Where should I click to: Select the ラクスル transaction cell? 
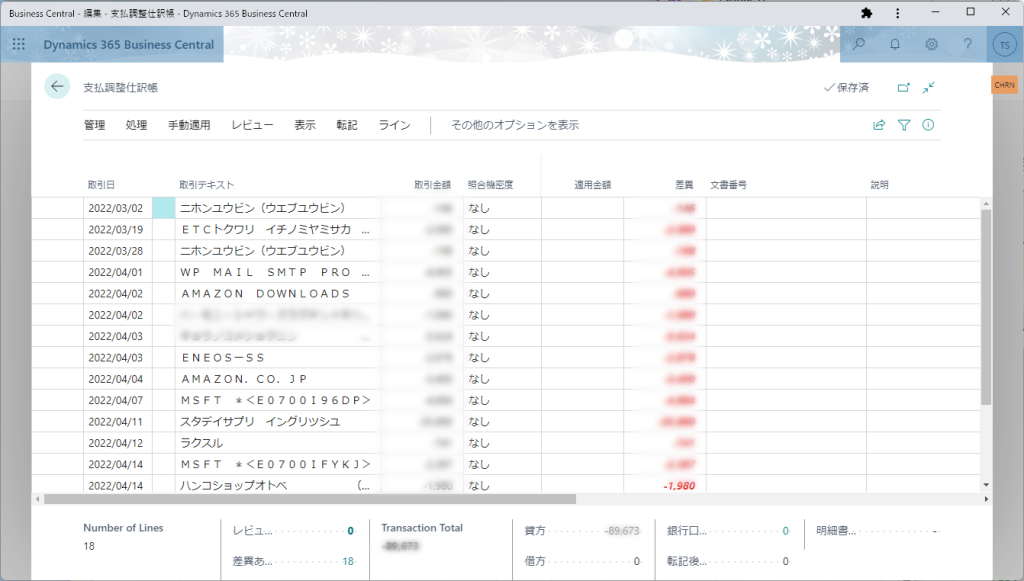[278, 443]
